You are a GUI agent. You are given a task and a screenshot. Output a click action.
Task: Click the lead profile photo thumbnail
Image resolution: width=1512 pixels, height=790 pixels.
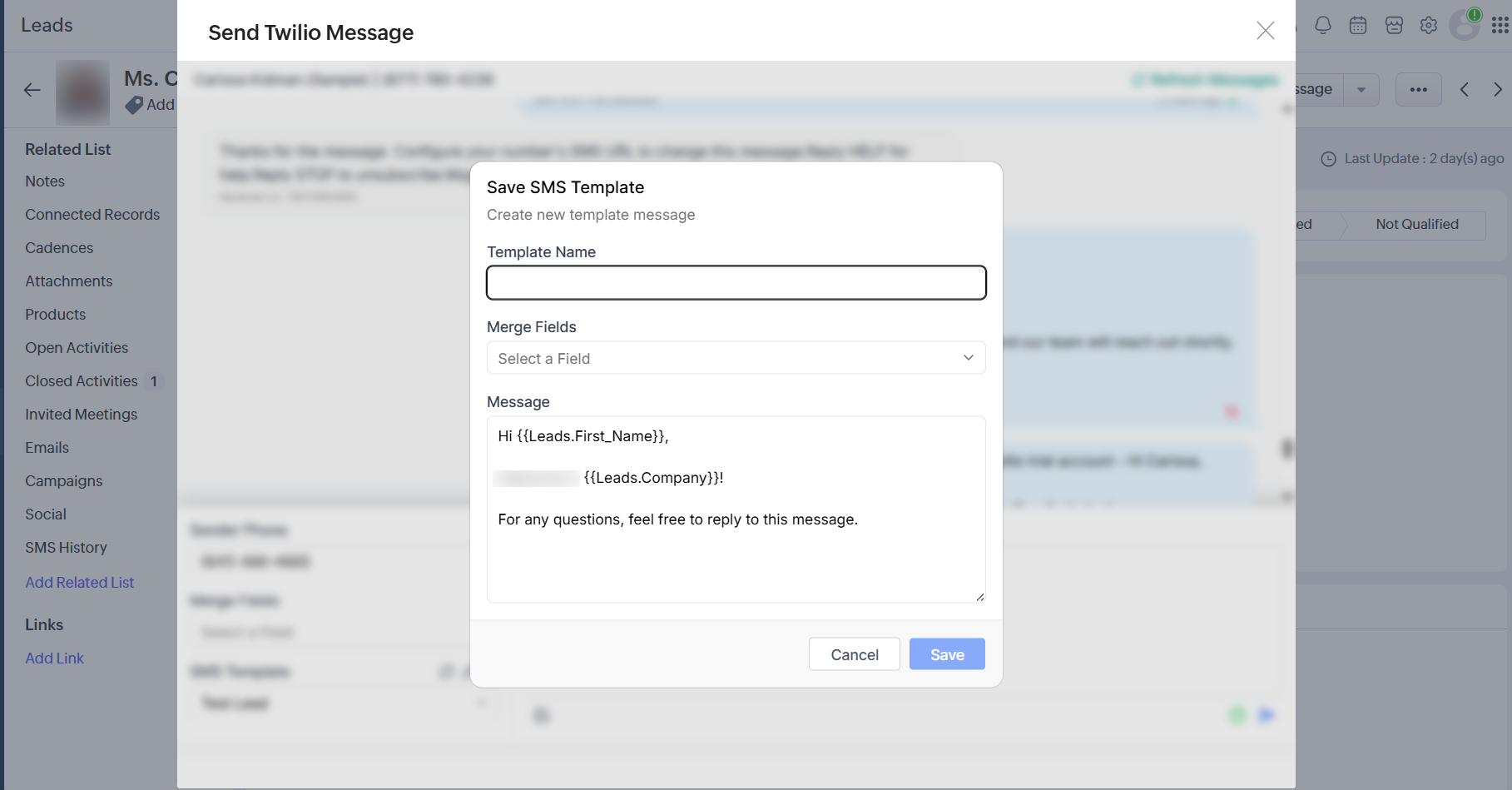pos(82,92)
